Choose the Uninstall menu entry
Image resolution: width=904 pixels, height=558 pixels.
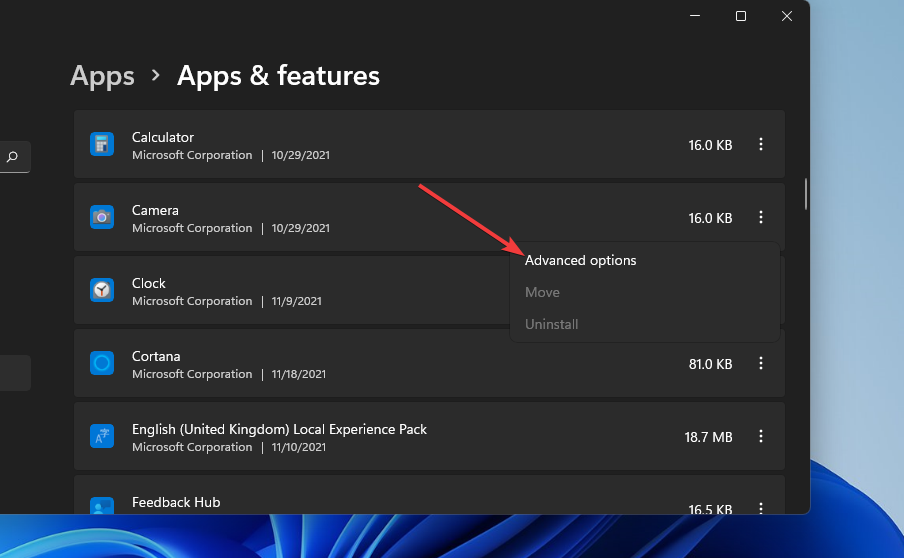[552, 324]
